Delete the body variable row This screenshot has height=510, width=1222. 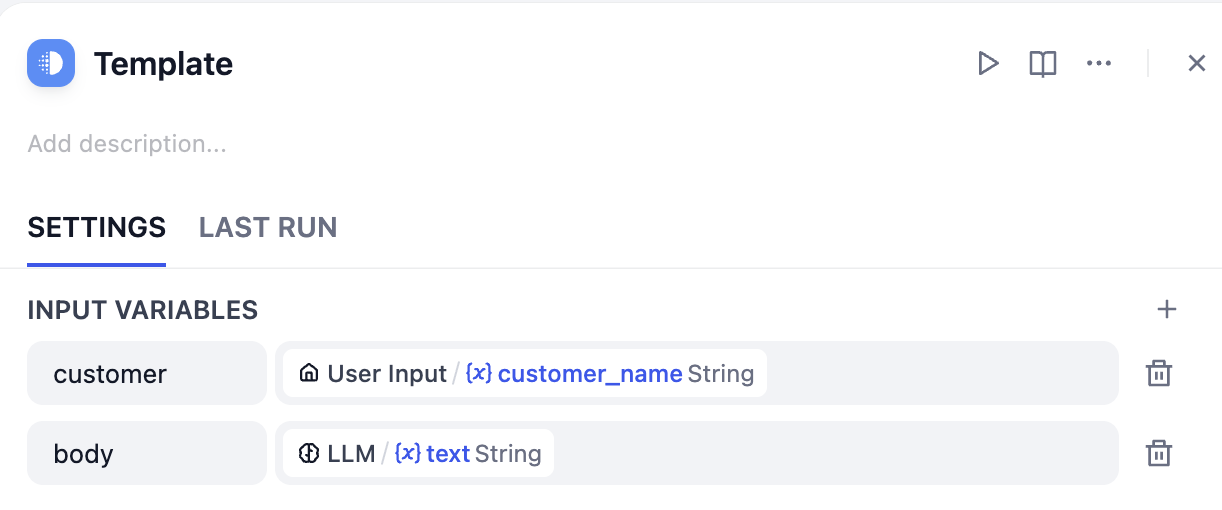tap(1158, 454)
